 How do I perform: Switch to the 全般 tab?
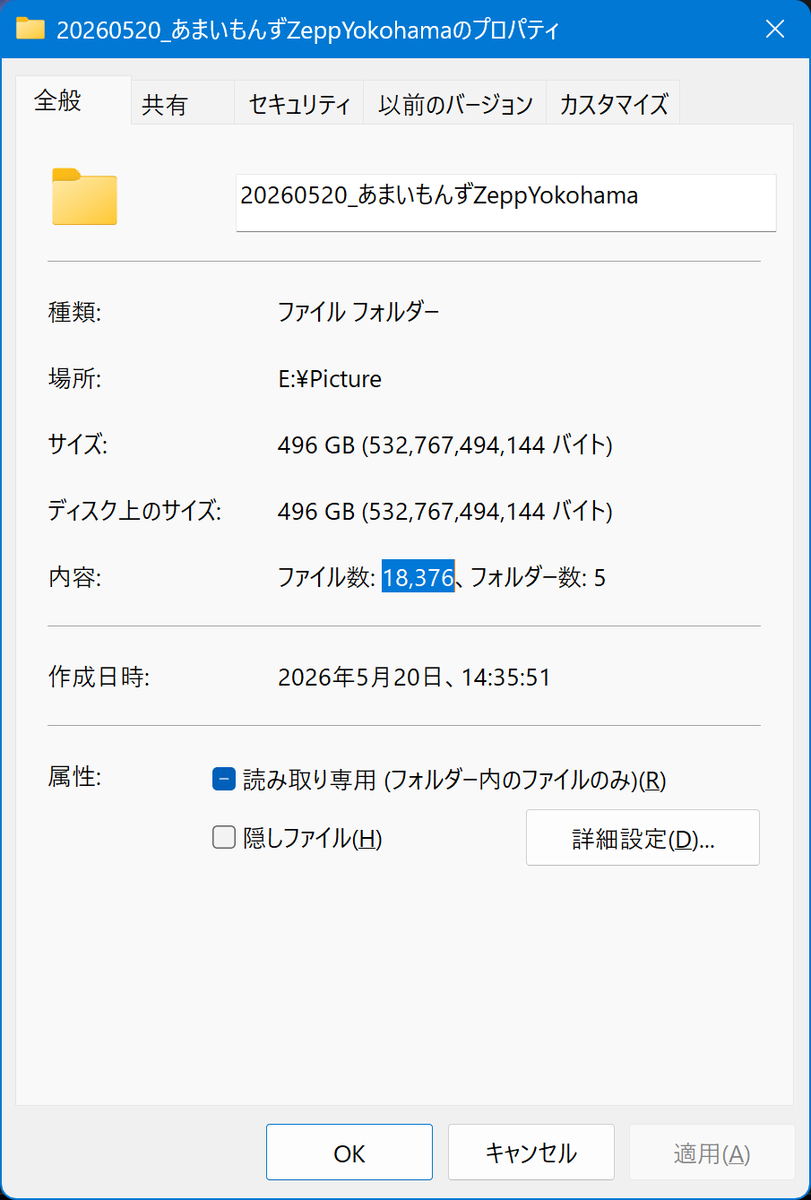pos(73,100)
